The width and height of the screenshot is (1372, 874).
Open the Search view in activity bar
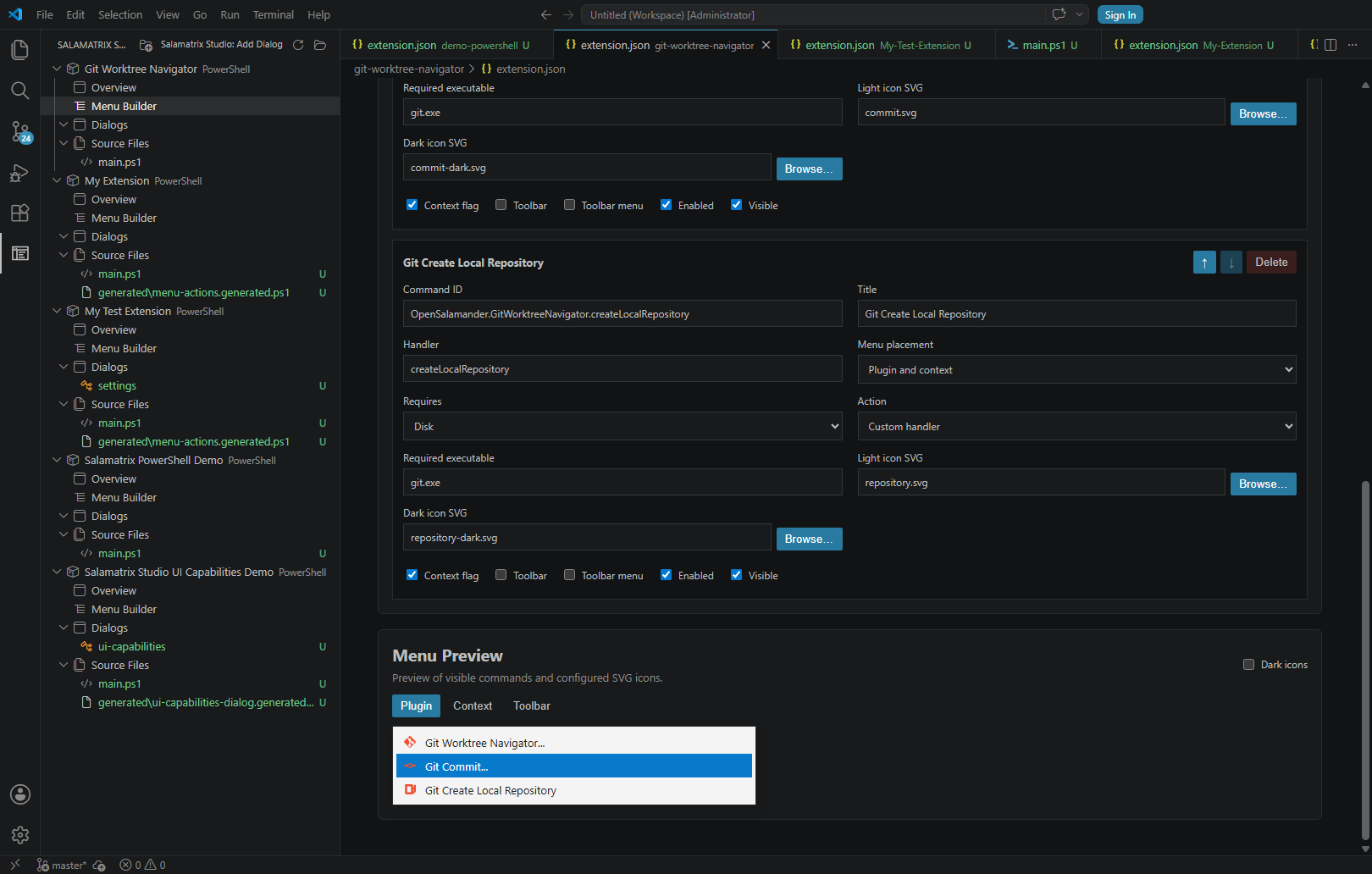click(20, 91)
